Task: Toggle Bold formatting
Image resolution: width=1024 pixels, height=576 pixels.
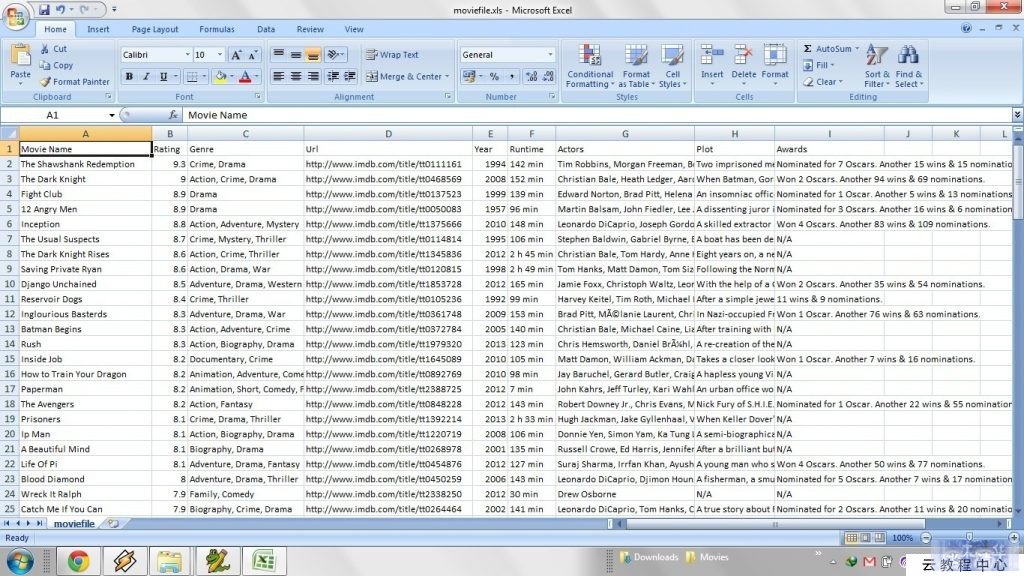Action: click(x=129, y=77)
